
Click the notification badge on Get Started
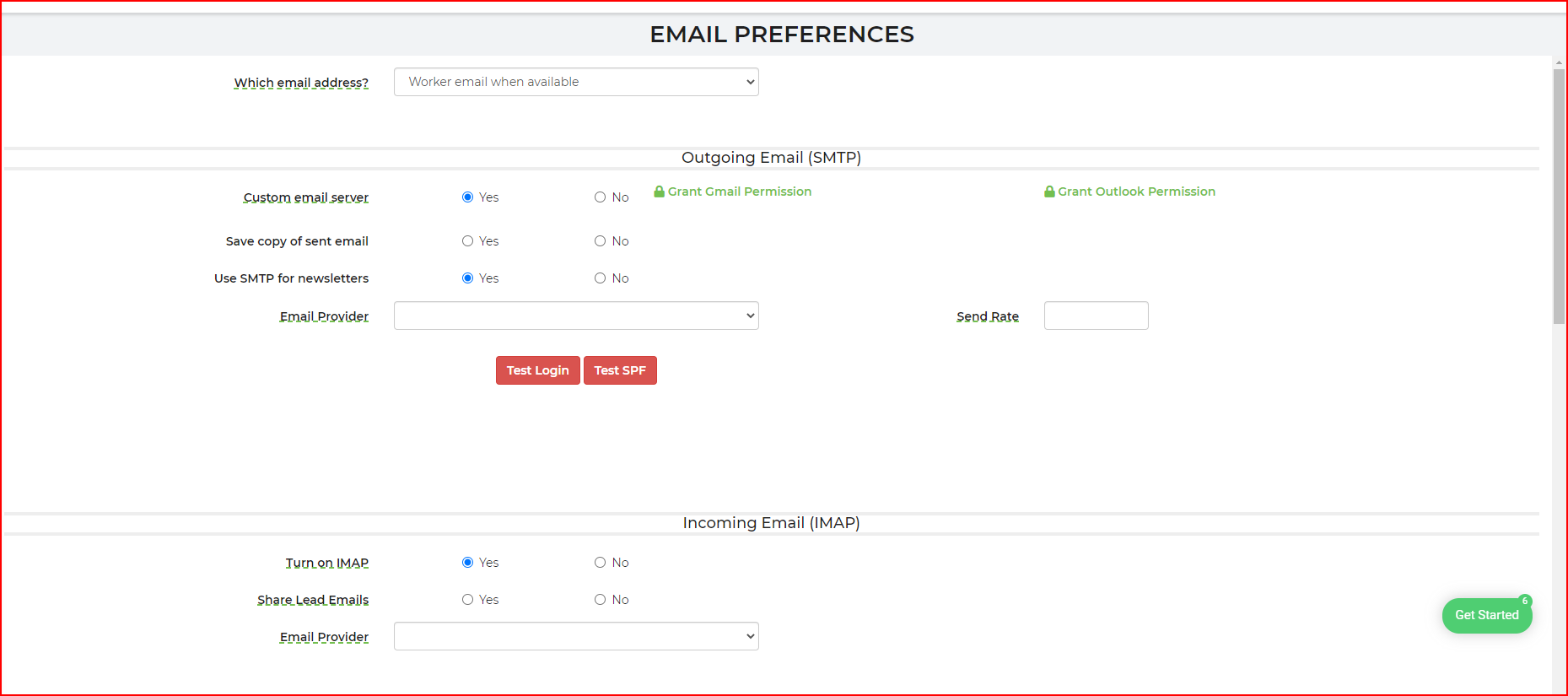(1524, 601)
